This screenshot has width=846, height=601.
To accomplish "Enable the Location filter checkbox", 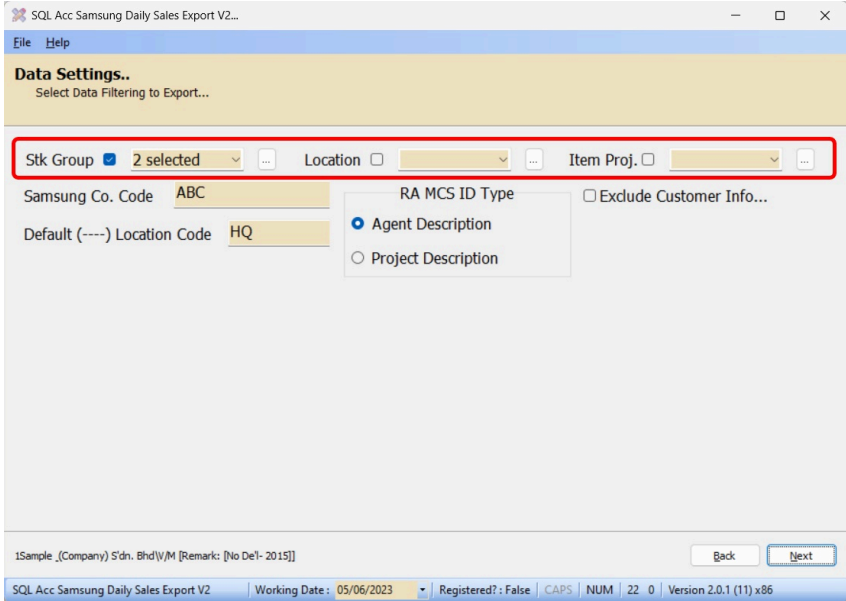I will coord(377,160).
